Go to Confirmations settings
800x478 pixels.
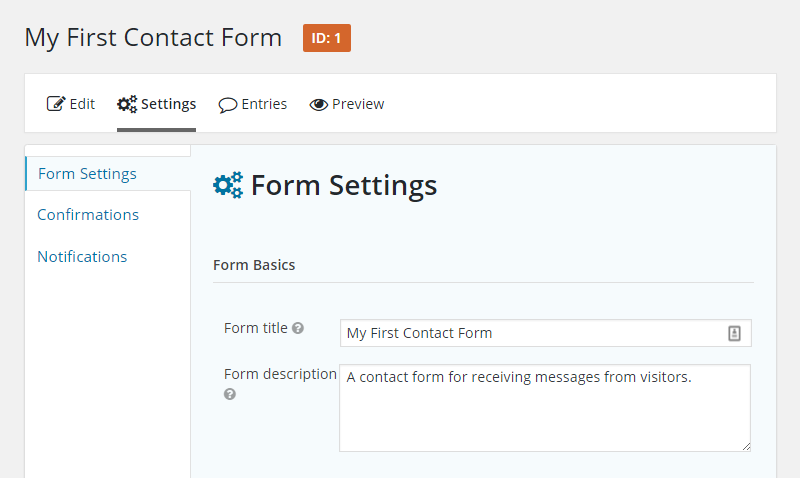tap(88, 215)
